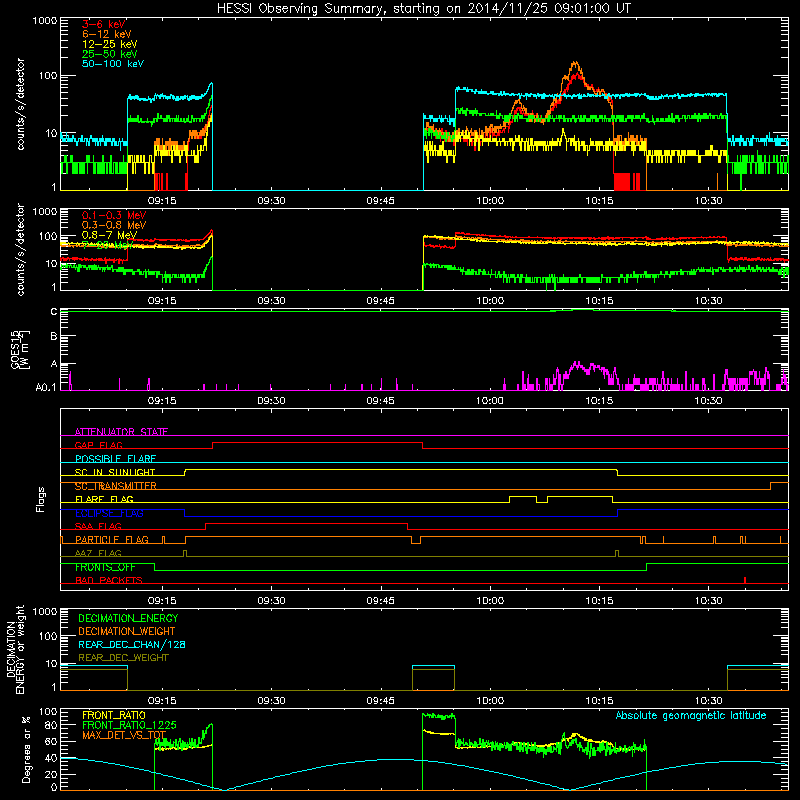
Task: Click 09:15 time tick under the keV plot
Action: (162, 201)
